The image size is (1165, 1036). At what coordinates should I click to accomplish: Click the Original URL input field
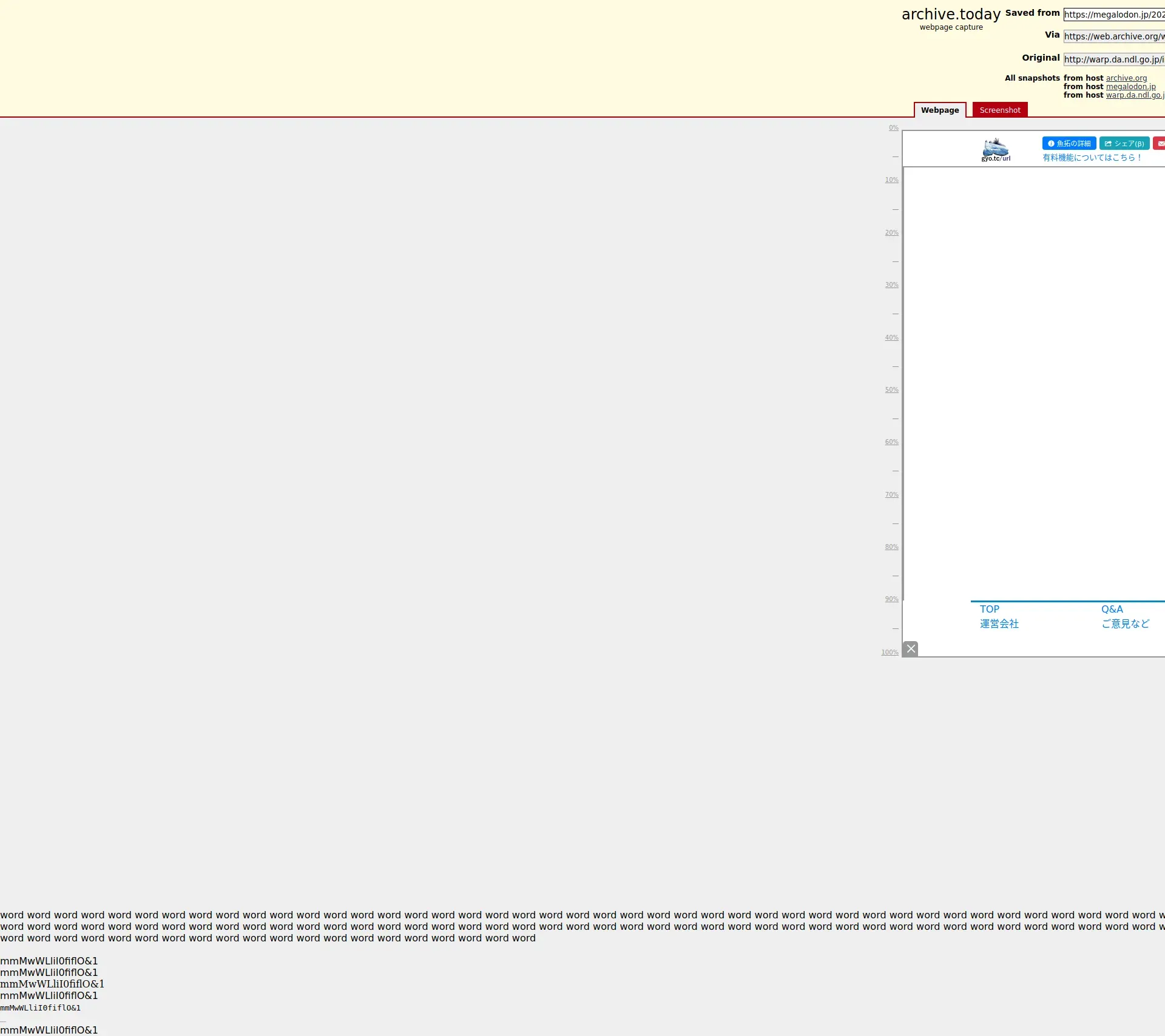[x=1113, y=59]
